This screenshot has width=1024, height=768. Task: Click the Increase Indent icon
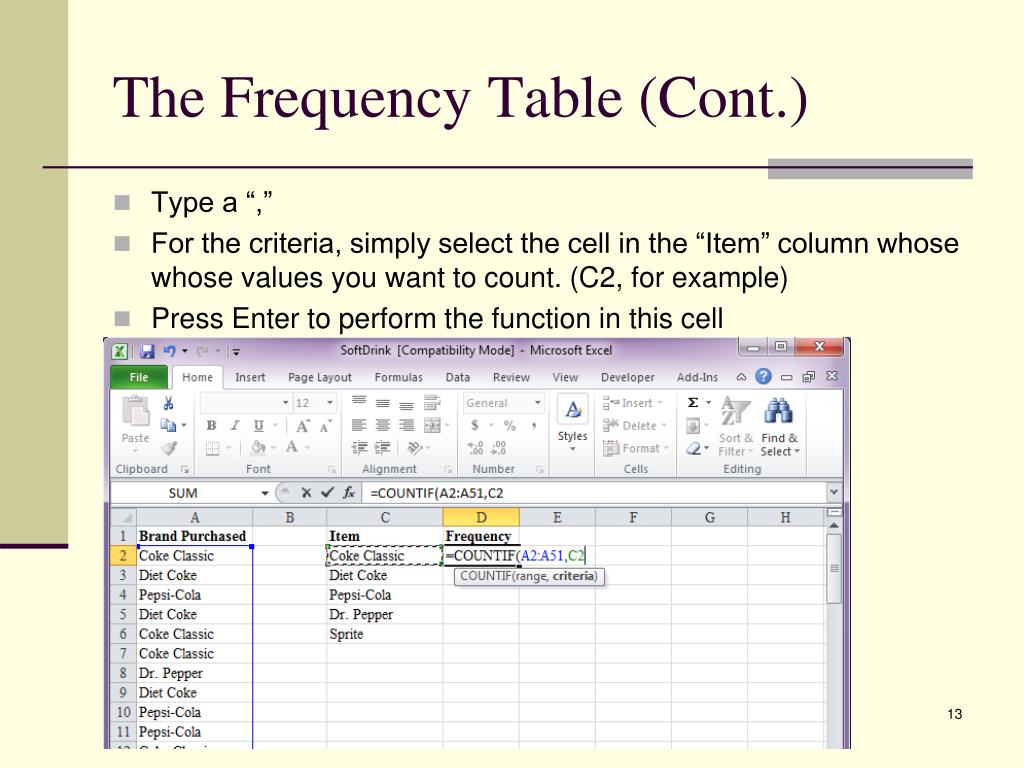[x=382, y=447]
